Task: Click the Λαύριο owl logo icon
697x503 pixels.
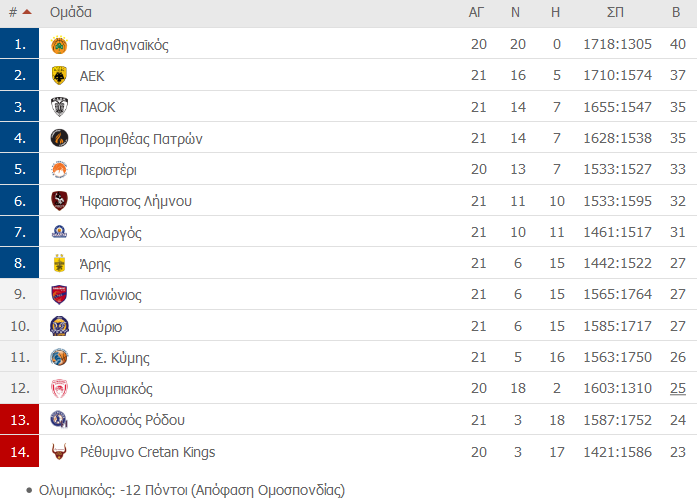Action: [x=59, y=326]
